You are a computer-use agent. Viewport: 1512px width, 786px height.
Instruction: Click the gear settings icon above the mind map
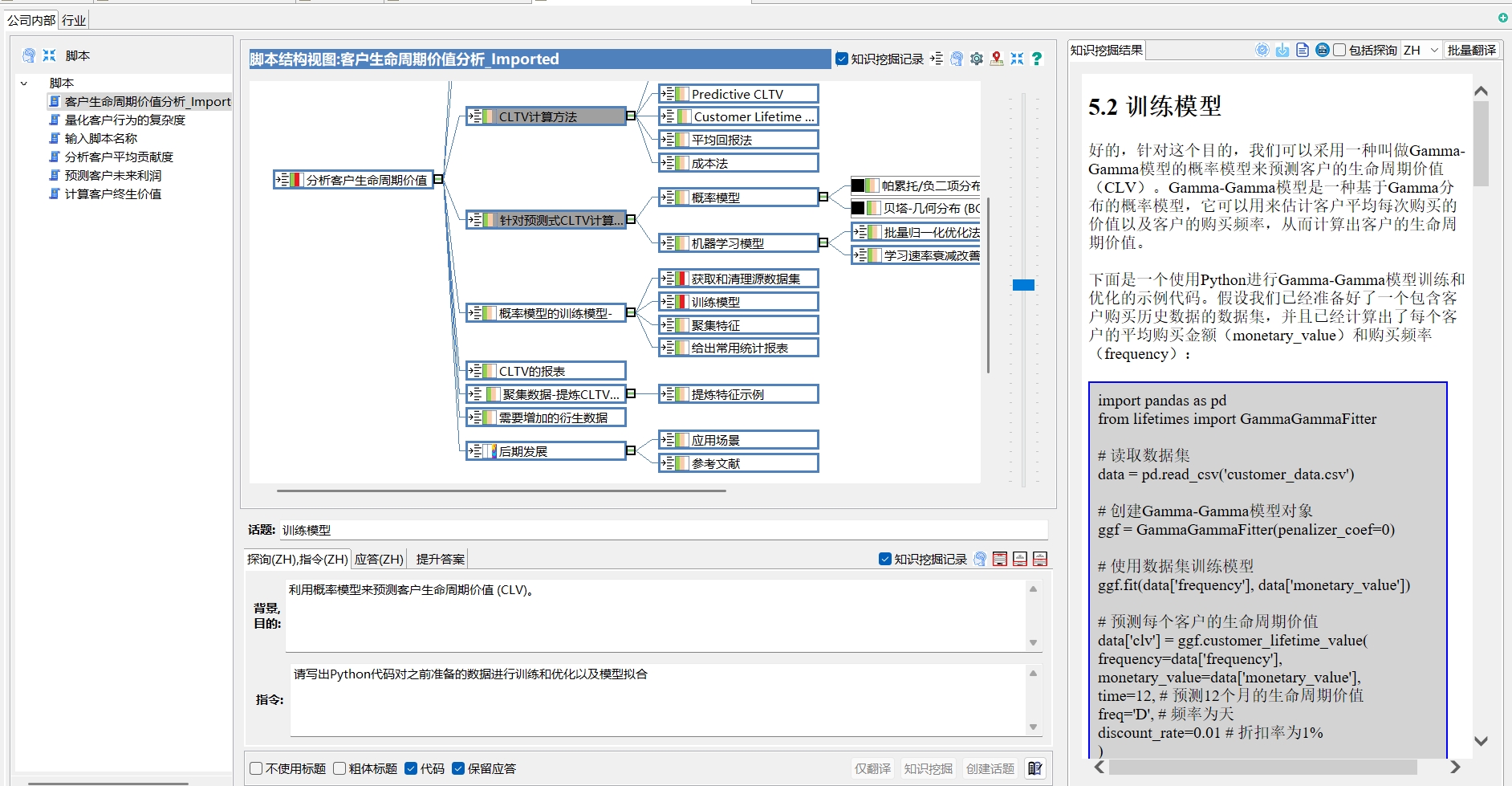click(x=977, y=59)
